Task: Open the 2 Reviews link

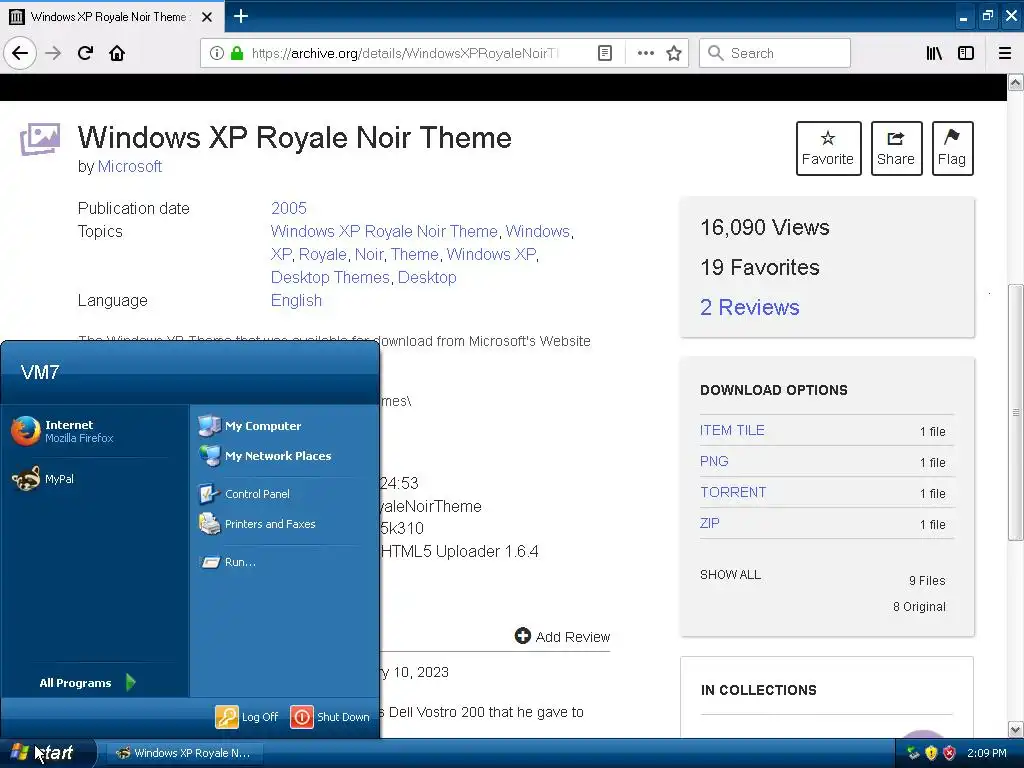Action: point(750,308)
